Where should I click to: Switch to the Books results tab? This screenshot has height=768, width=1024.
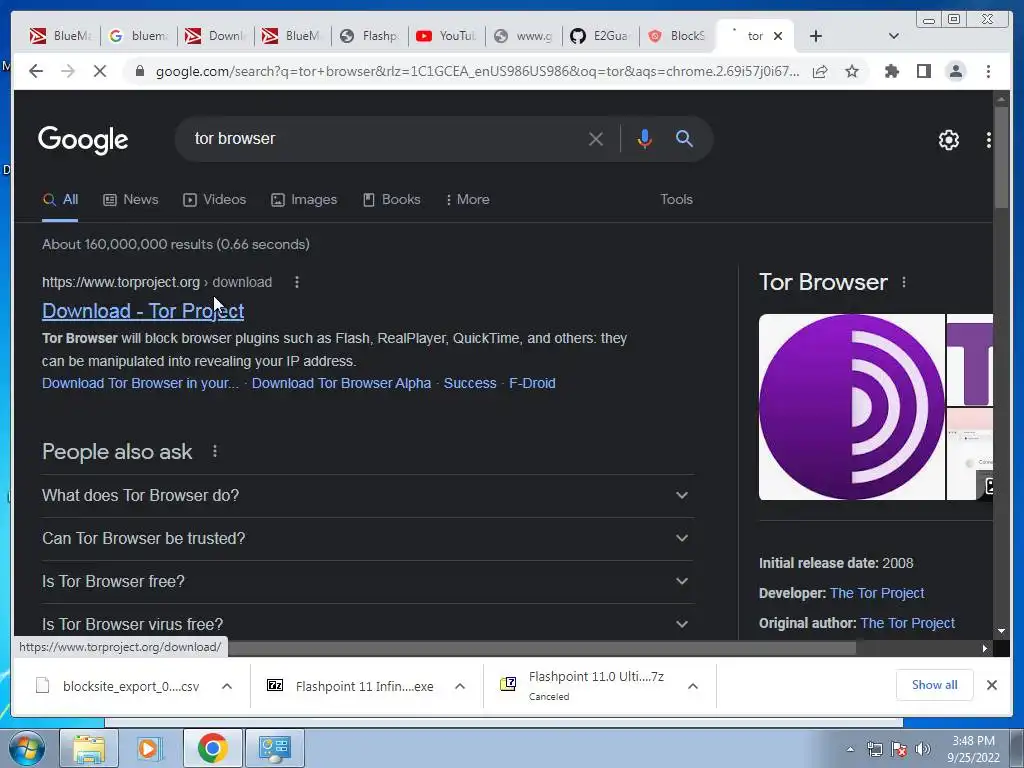pyautogui.click(x=392, y=200)
